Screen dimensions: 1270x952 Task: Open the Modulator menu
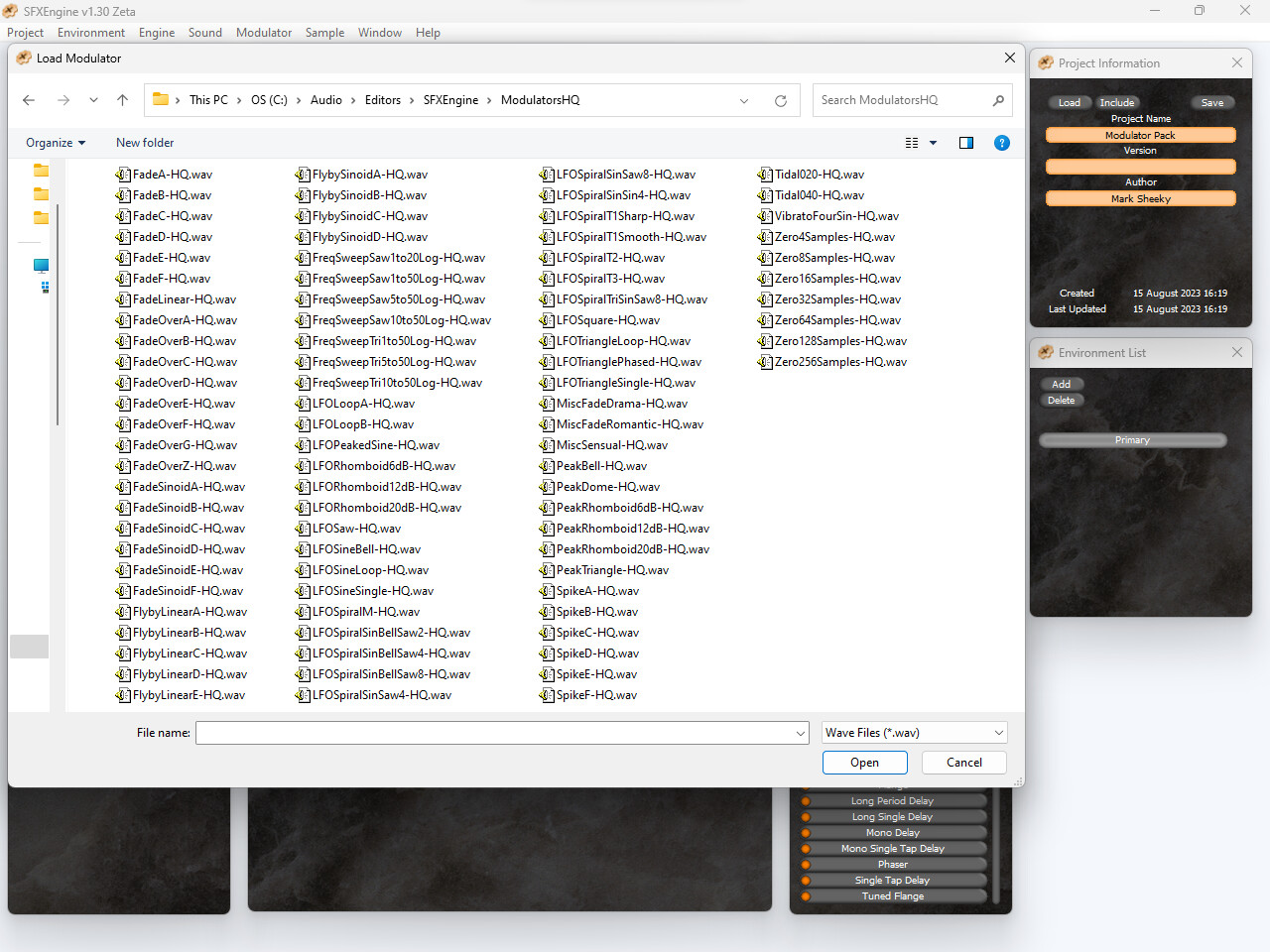263,32
